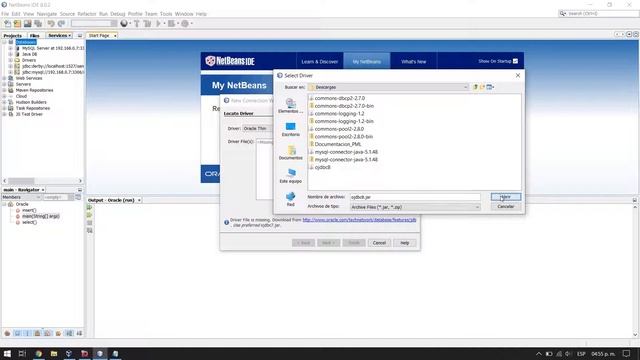Select commons-dbcp2-2.7.0-bin folder
Screen dimensions: 640x360
tap(341, 106)
